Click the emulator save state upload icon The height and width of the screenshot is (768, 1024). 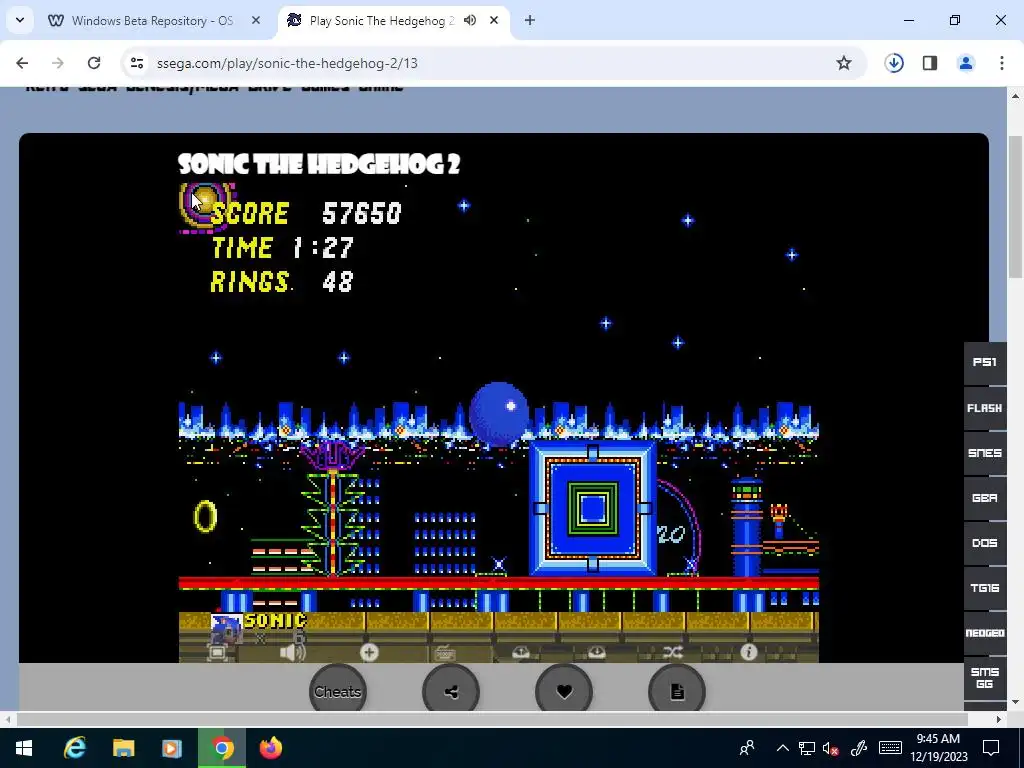[520, 652]
